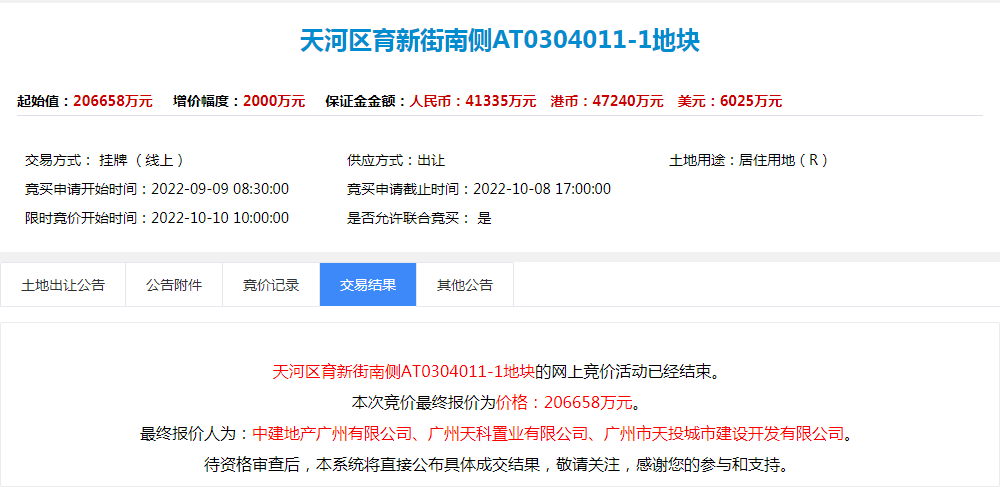This screenshot has height=487, width=1000.
Task: Click the 保证金金额 label
Action: [x=367, y=101]
